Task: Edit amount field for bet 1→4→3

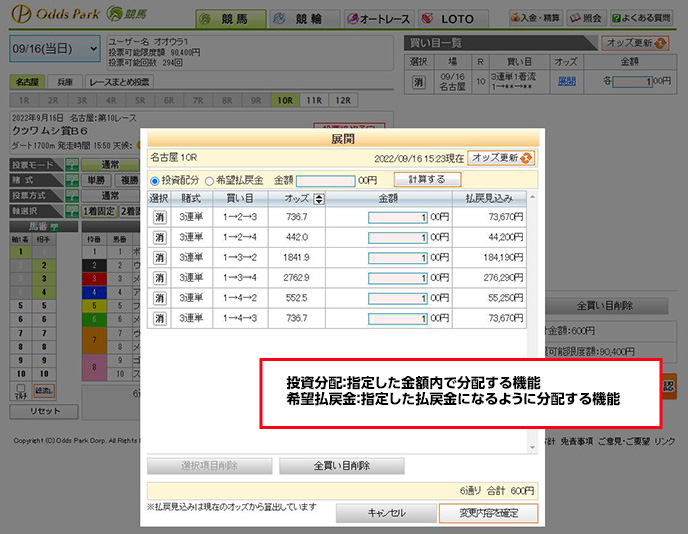Action: (398, 318)
